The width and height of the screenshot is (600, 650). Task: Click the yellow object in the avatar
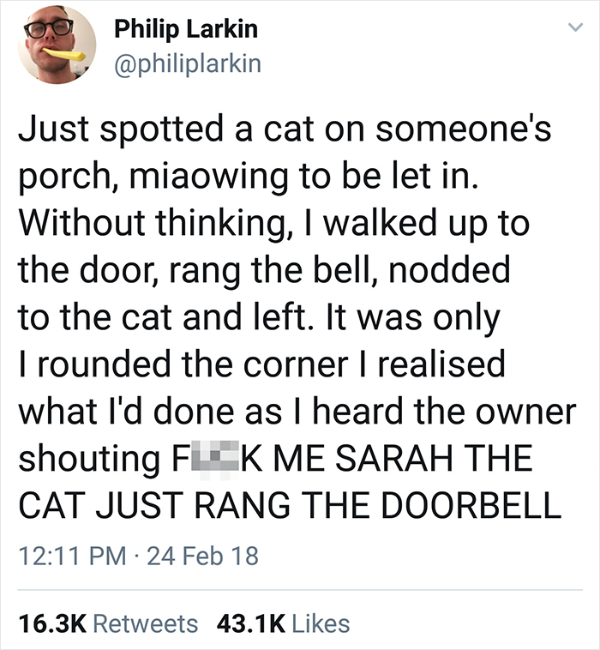point(63,53)
